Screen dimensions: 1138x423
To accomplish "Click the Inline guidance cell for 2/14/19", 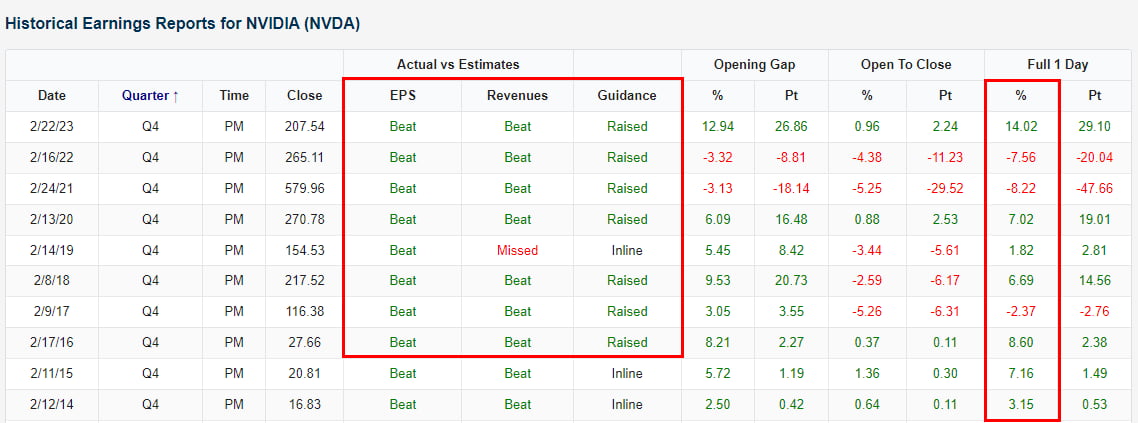I will point(627,250).
